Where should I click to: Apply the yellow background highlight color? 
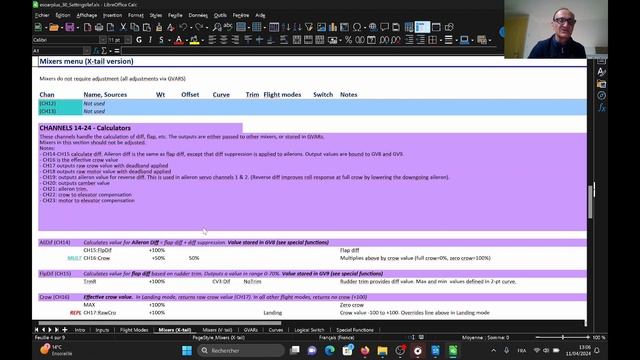(x=194, y=40)
